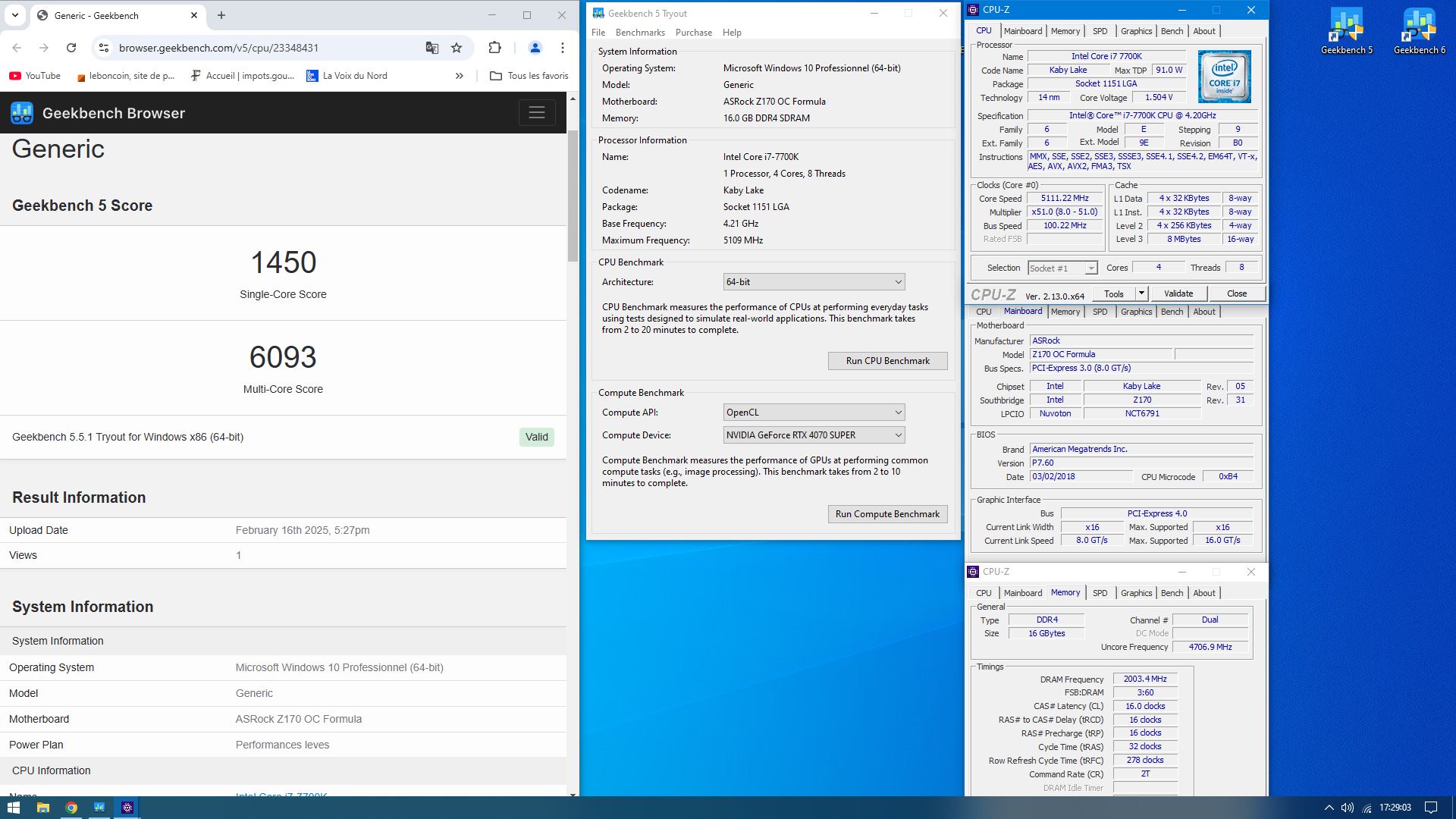Open Geekbench File menu
The image size is (1456, 819).
(598, 33)
